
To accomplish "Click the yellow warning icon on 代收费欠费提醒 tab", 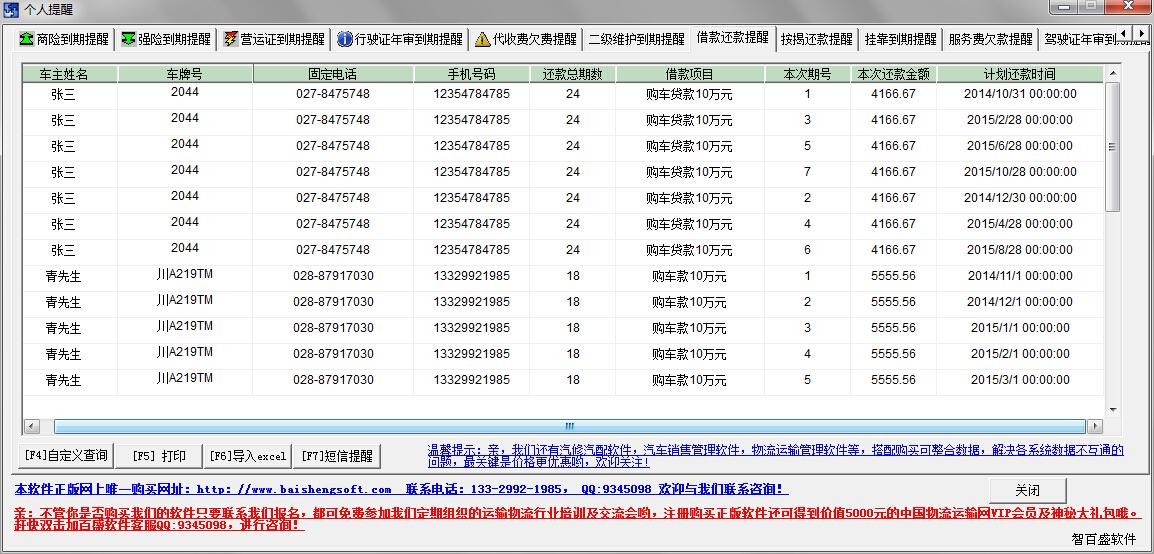I will (x=483, y=39).
